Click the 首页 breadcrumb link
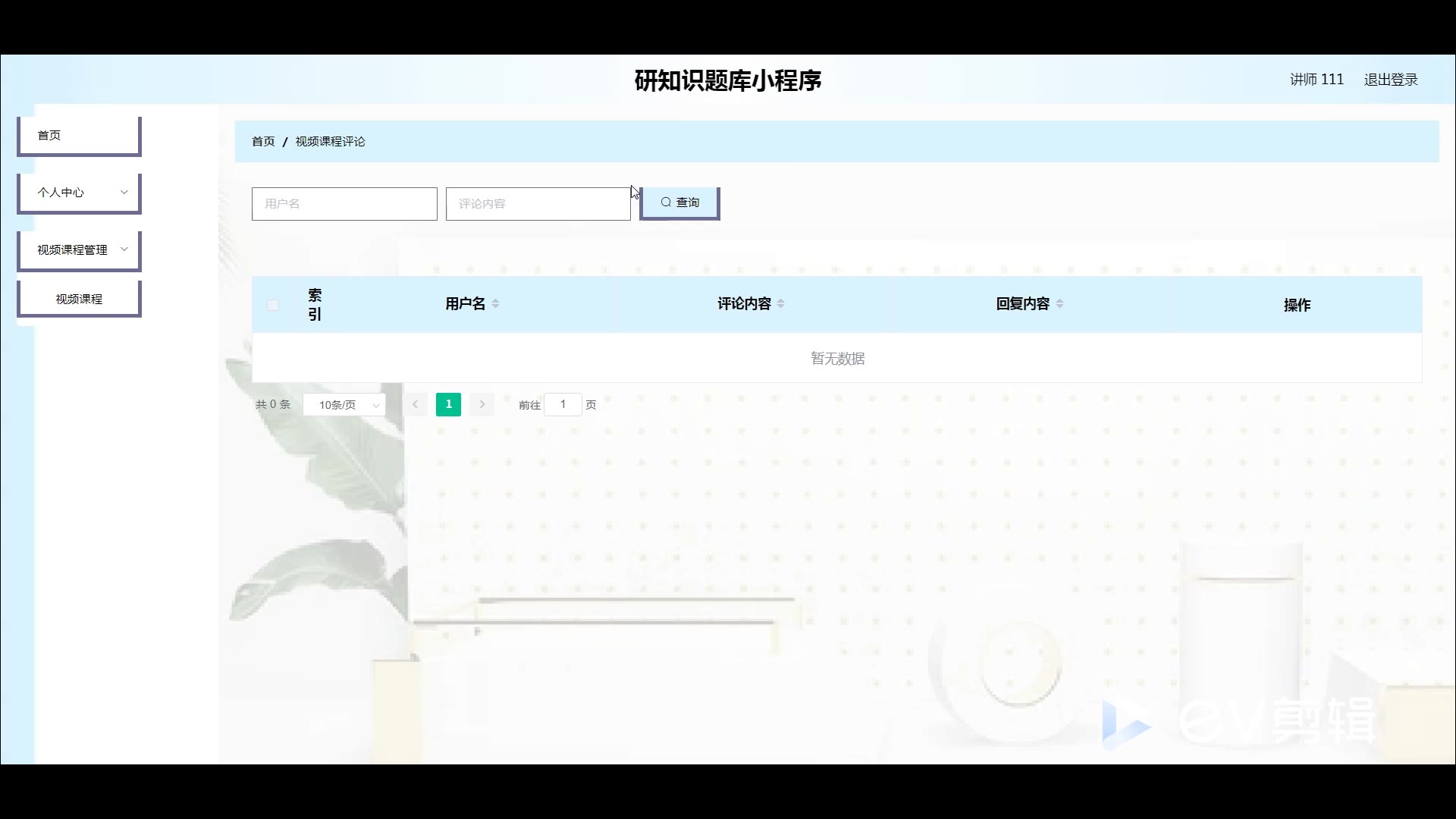The height and width of the screenshot is (819, 1456). pos(263,142)
